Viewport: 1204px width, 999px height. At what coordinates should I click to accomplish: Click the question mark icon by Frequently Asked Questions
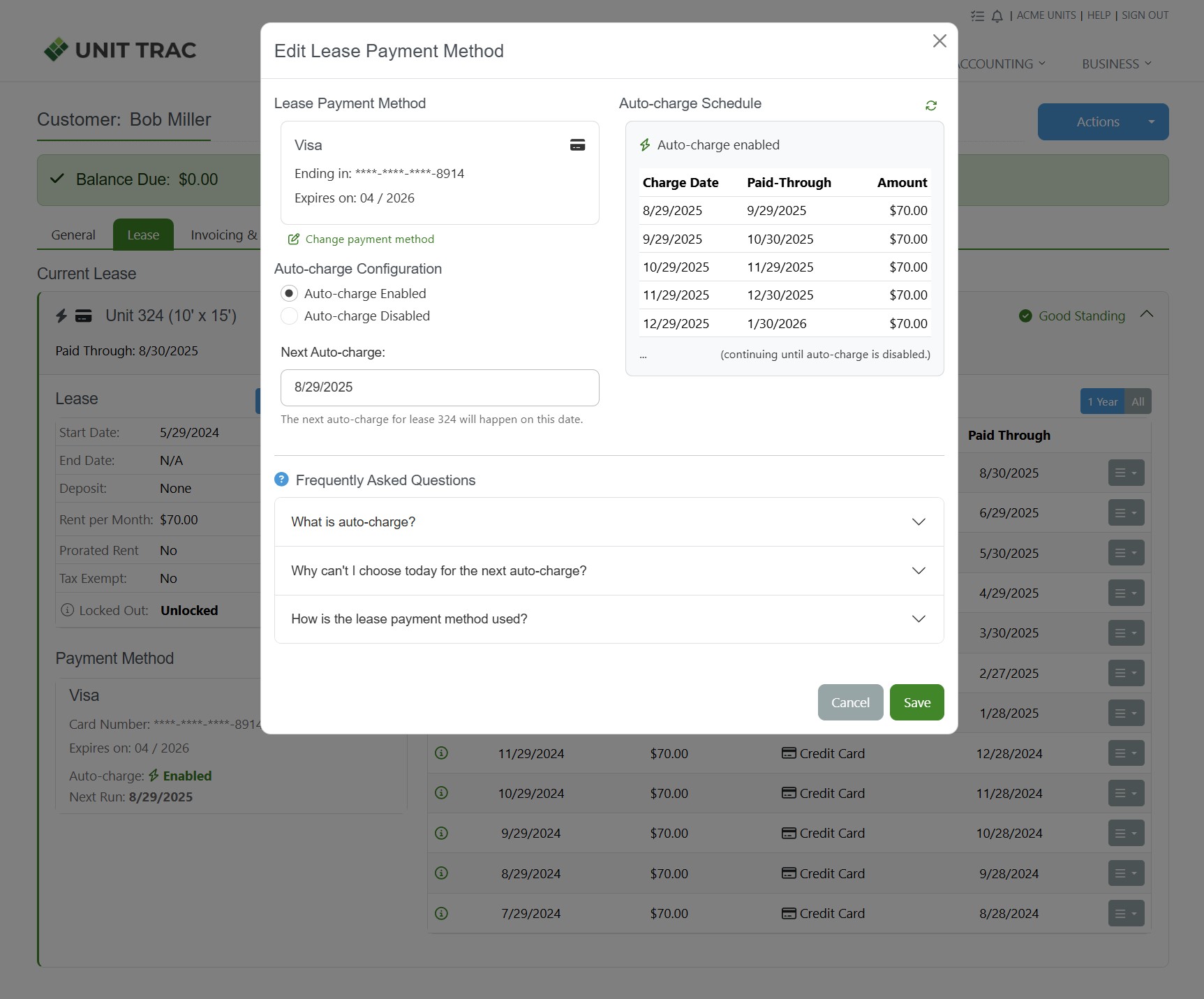click(281, 479)
